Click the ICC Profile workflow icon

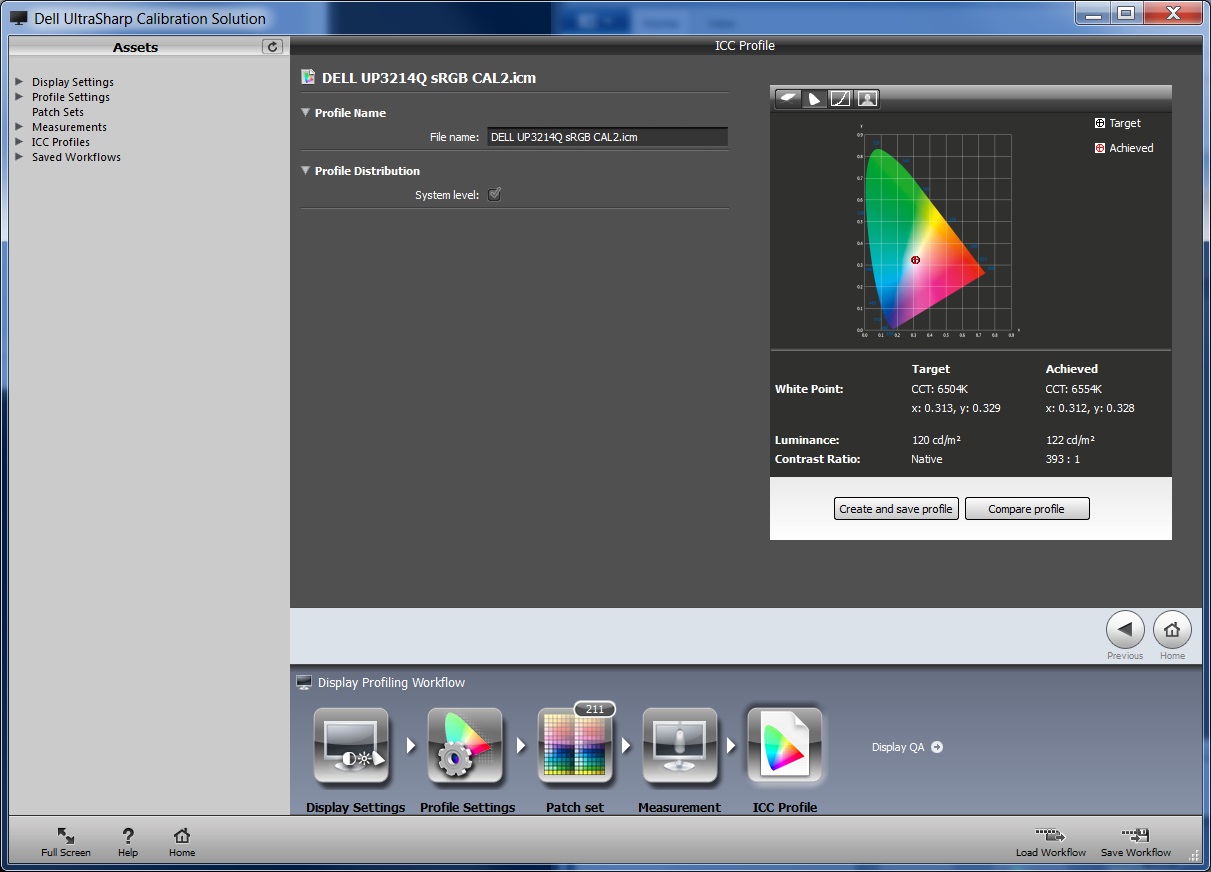click(x=785, y=746)
